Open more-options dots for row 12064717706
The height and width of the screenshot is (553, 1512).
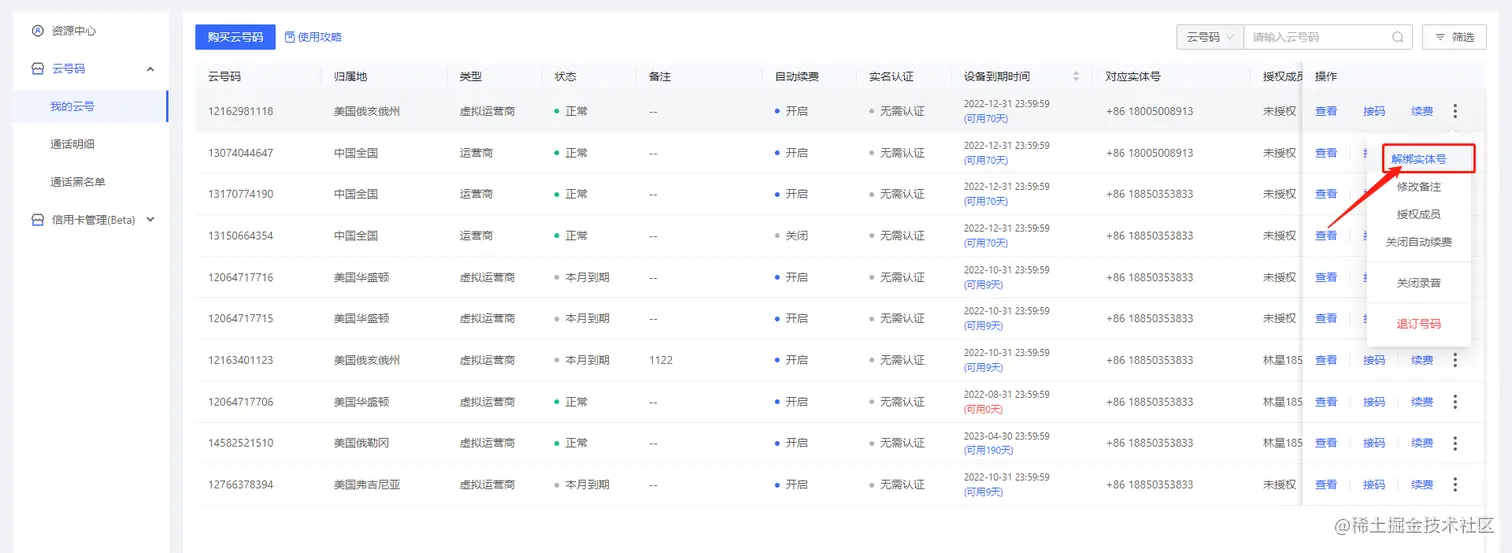click(1455, 402)
